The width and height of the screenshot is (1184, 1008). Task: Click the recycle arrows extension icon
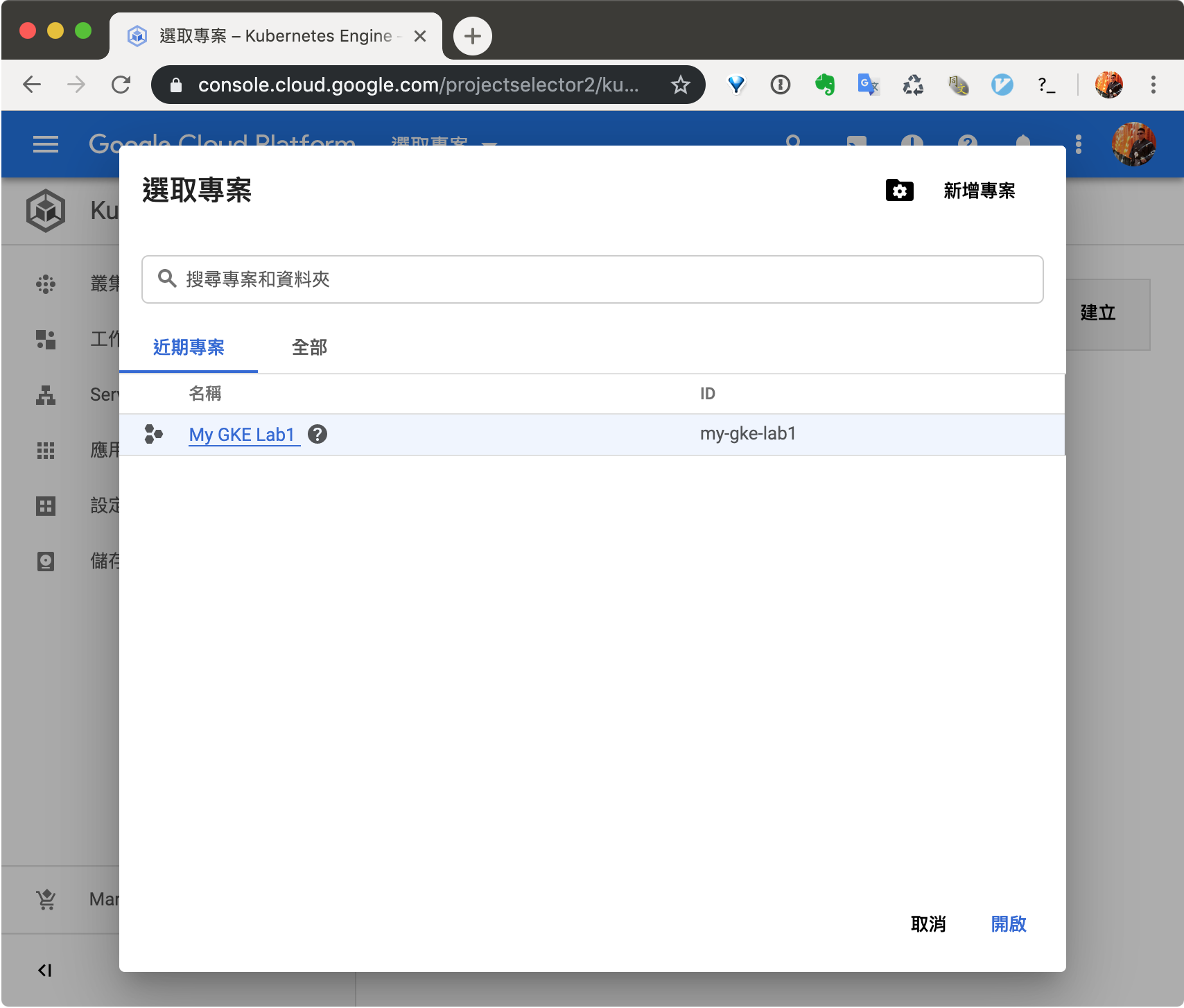[913, 85]
